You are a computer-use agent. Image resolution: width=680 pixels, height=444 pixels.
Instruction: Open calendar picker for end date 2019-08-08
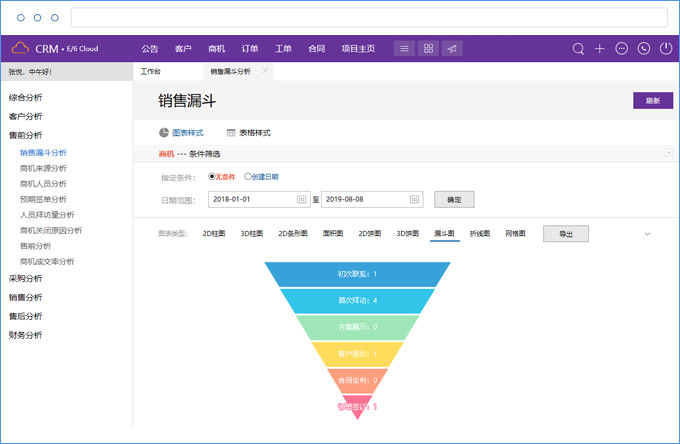point(415,200)
